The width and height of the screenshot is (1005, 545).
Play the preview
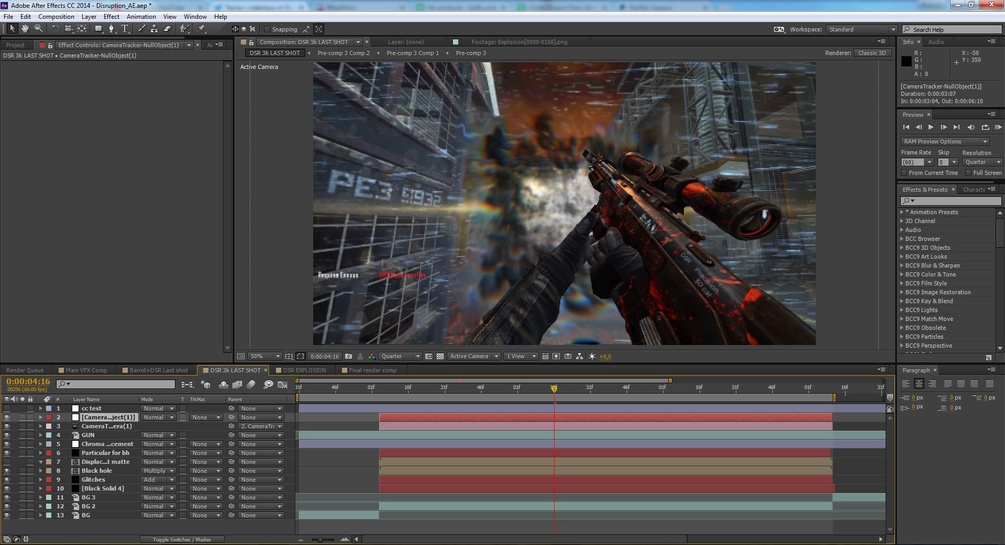tap(931, 128)
